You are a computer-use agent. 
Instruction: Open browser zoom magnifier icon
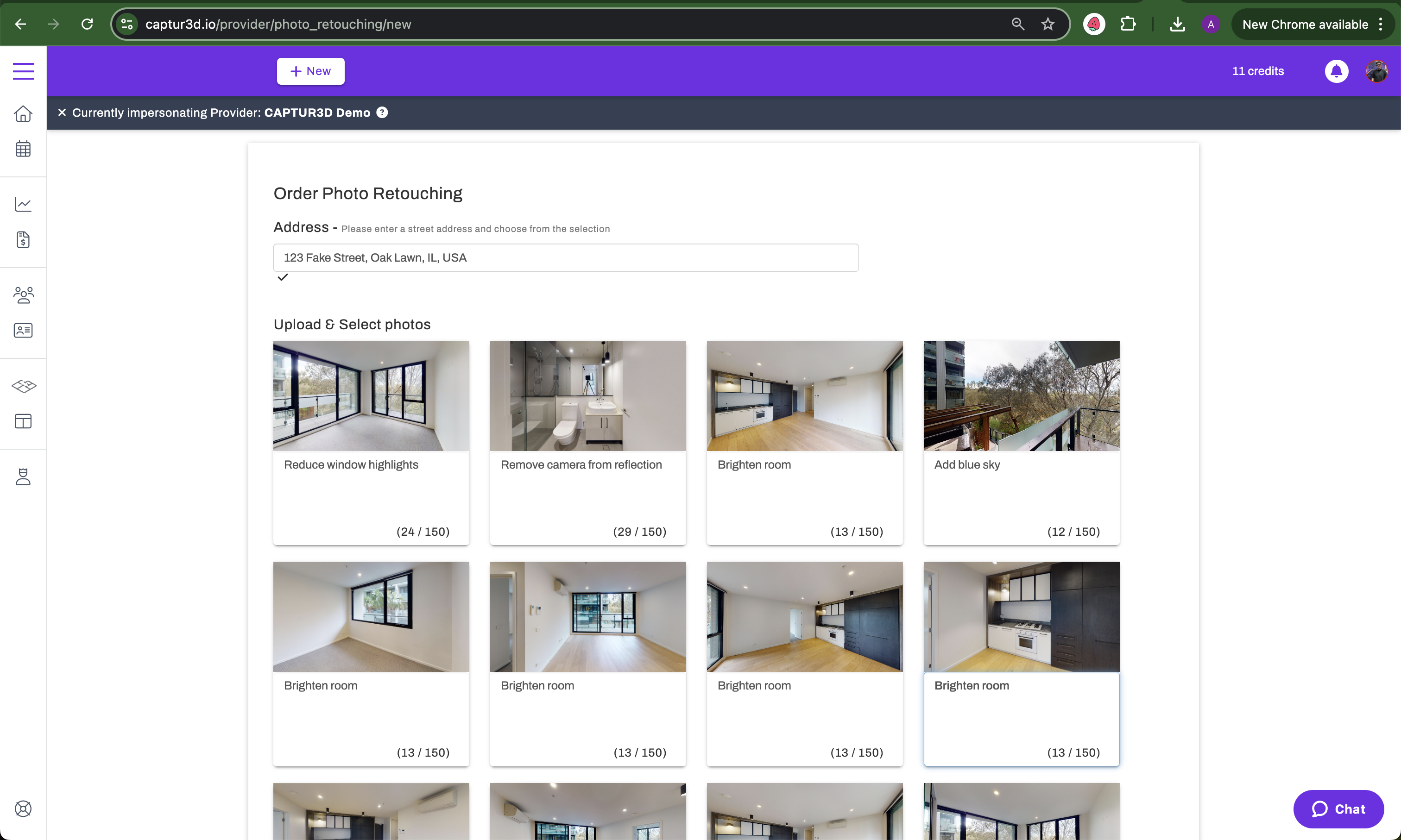click(1017, 25)
